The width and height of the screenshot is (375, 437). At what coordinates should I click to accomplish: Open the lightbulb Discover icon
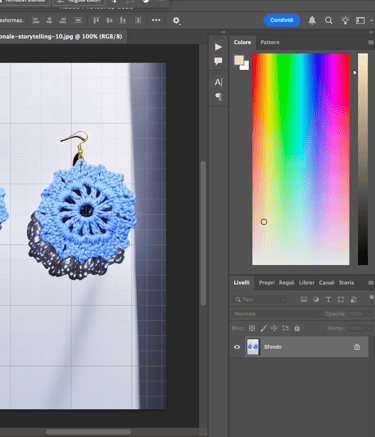coord(345,20)
